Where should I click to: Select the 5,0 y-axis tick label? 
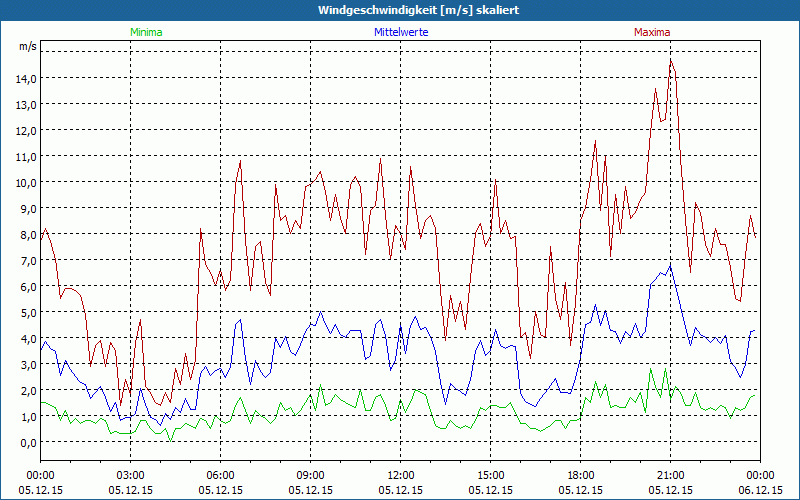pos(26,312)
